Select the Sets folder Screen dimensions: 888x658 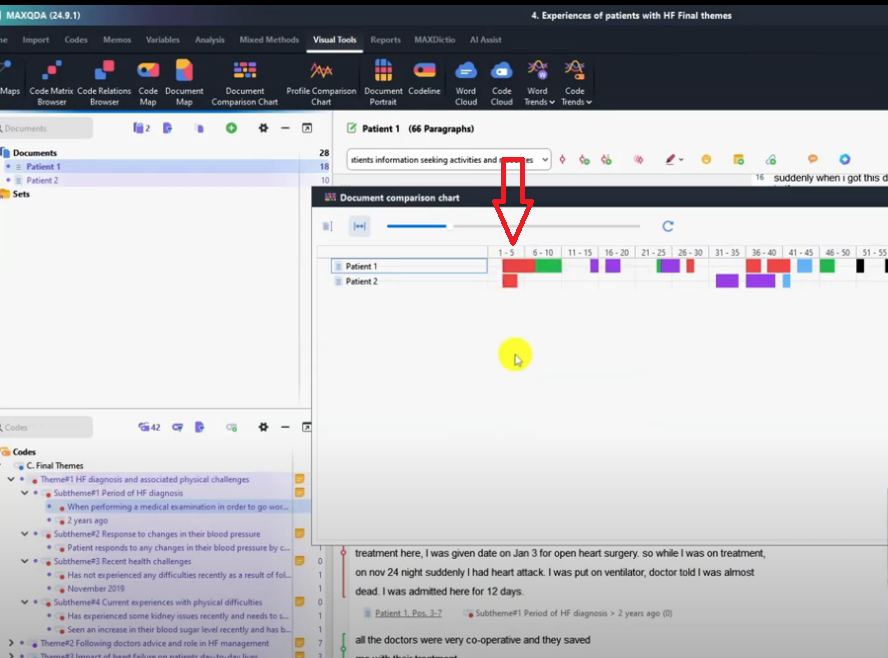[x=21, y=194]
